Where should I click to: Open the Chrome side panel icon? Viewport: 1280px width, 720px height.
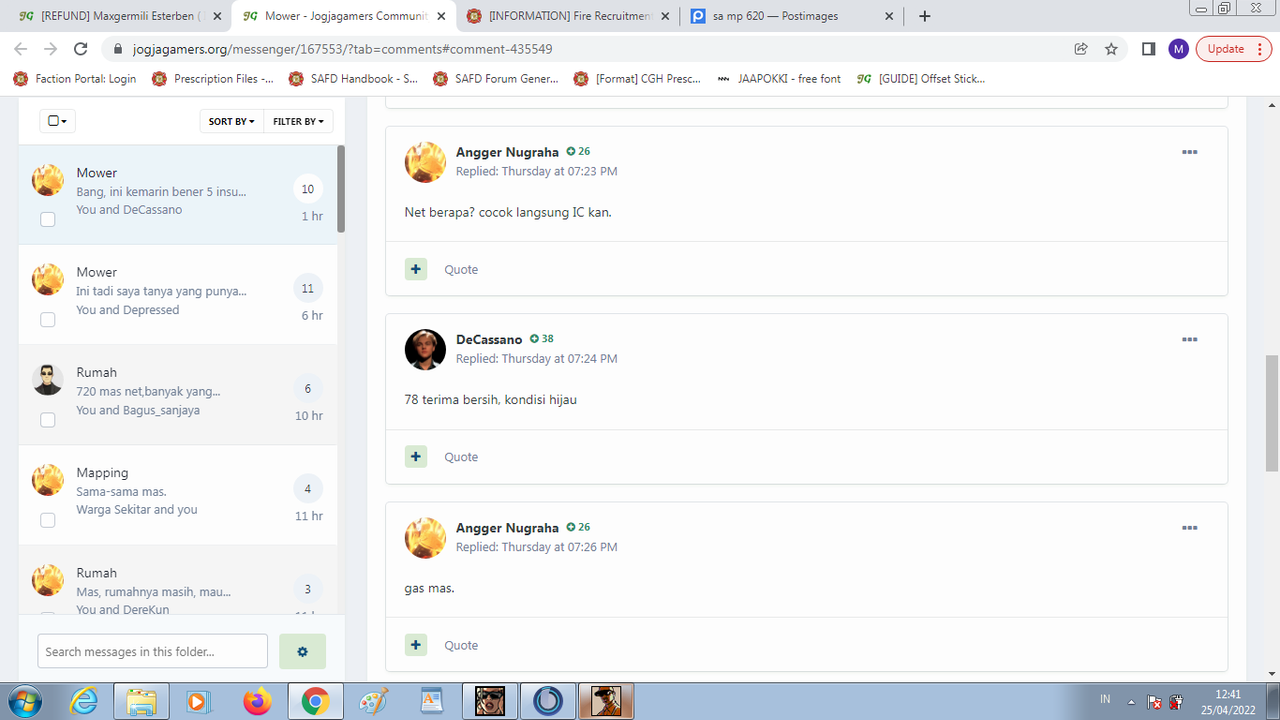tap(1149, 49)
